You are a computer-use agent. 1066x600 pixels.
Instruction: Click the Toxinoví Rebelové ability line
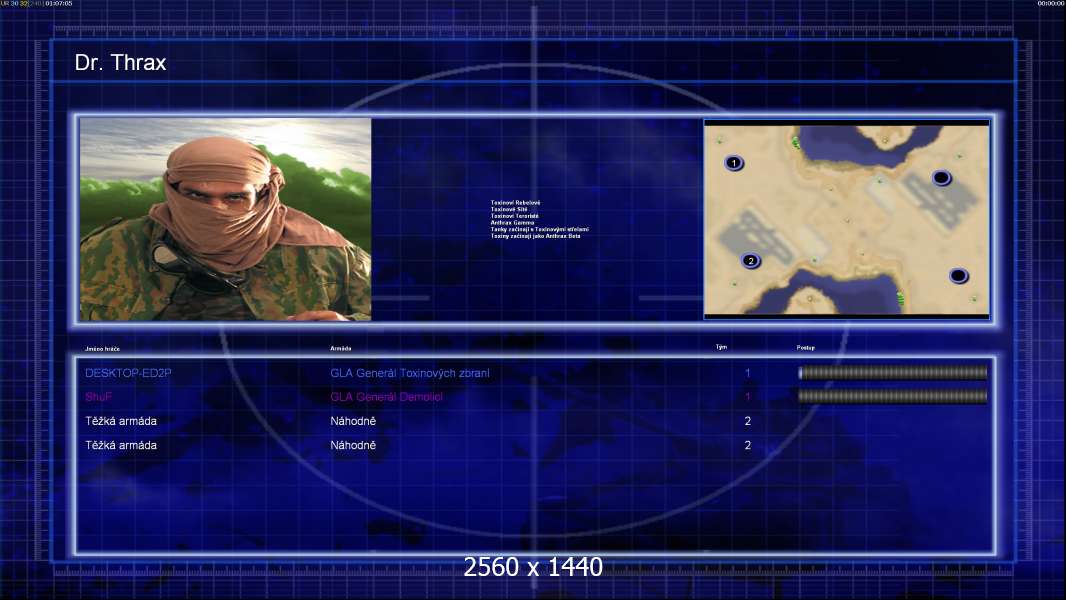tap(515, 202)
